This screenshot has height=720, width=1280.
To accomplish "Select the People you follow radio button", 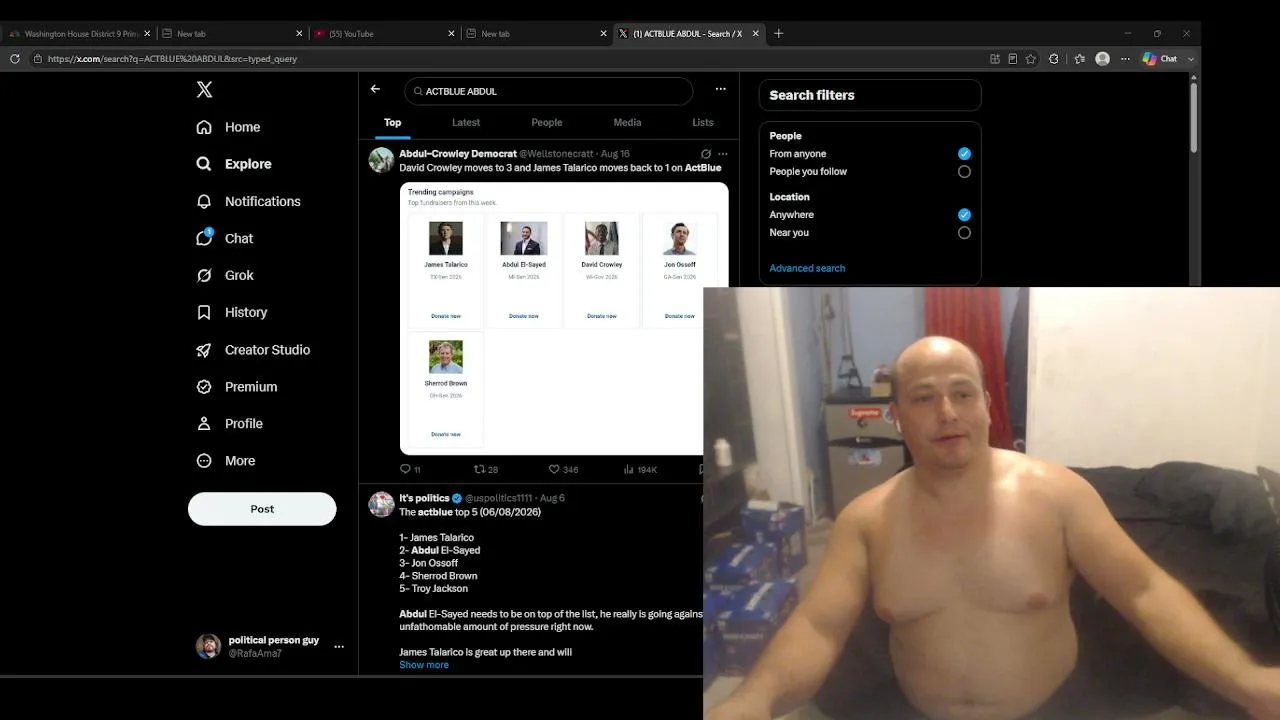I will tap(964, 172).
